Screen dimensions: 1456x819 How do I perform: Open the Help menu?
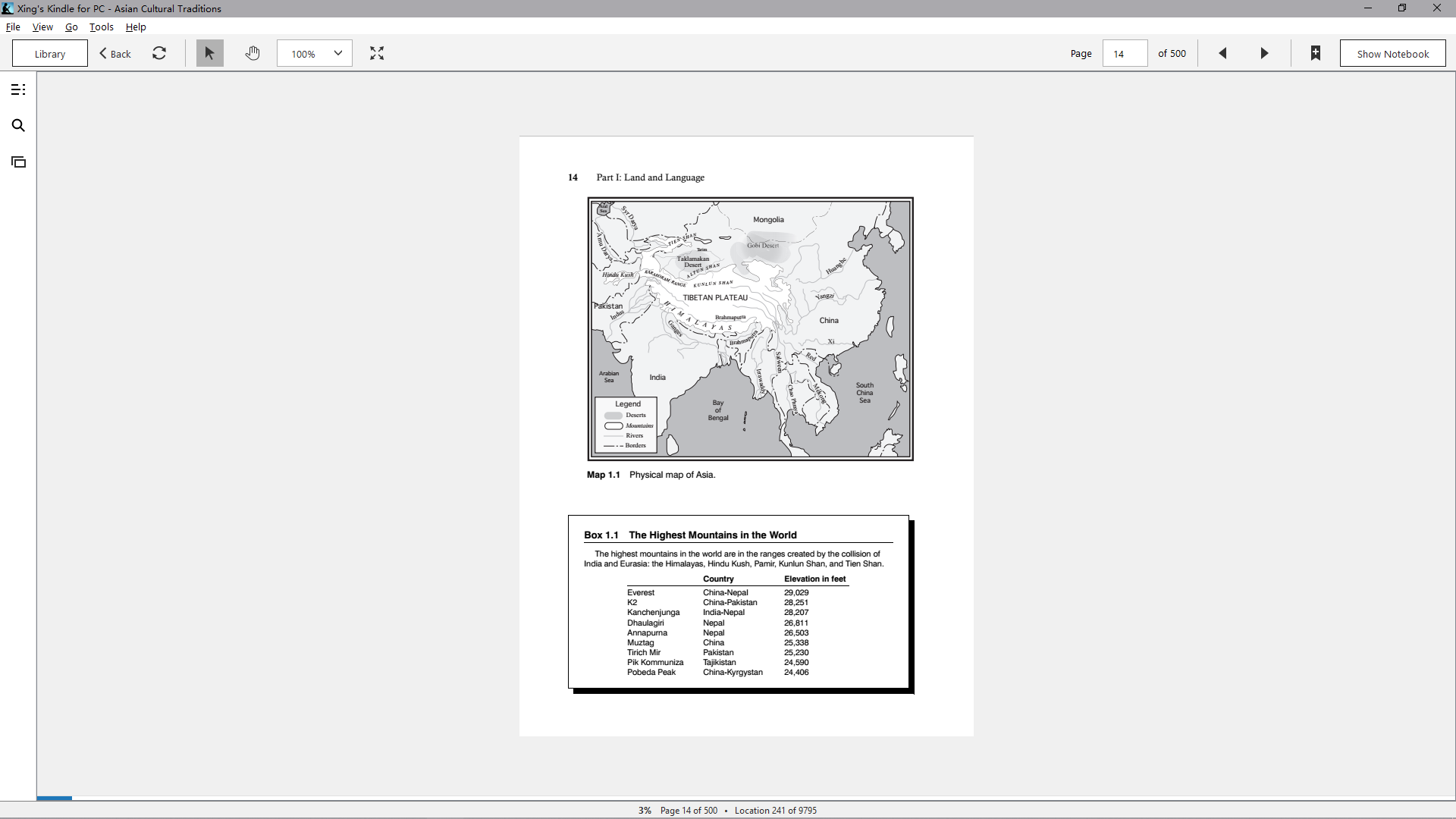click(x=136, y=27)
